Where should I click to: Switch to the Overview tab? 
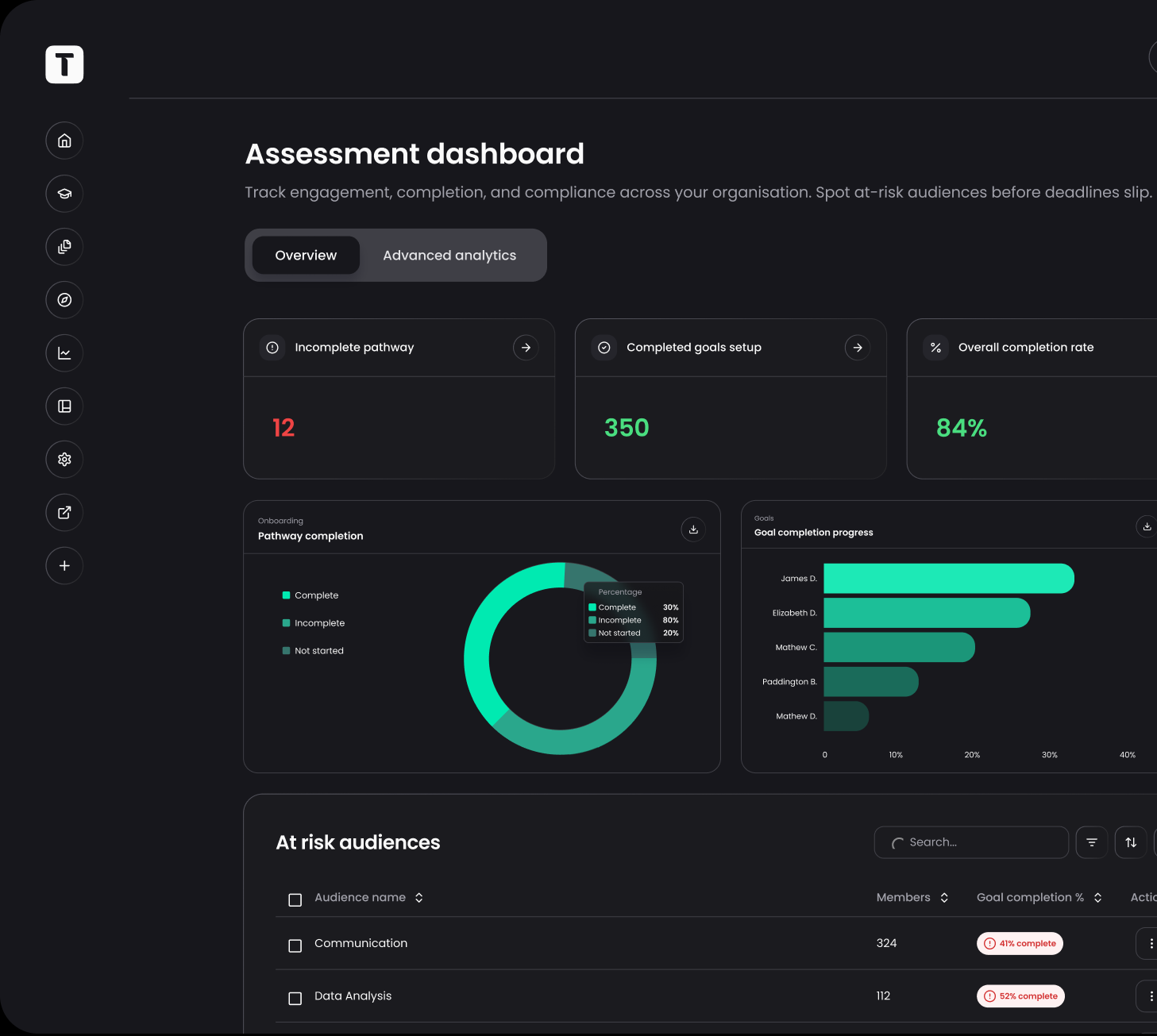[x=306, y=256]
